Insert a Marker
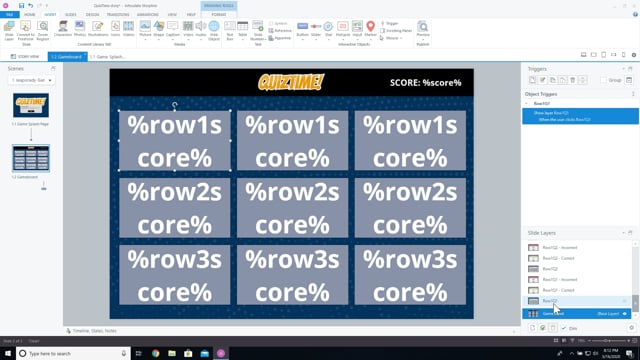The height and width of the screenshot is (360, 640). [371, 30]
